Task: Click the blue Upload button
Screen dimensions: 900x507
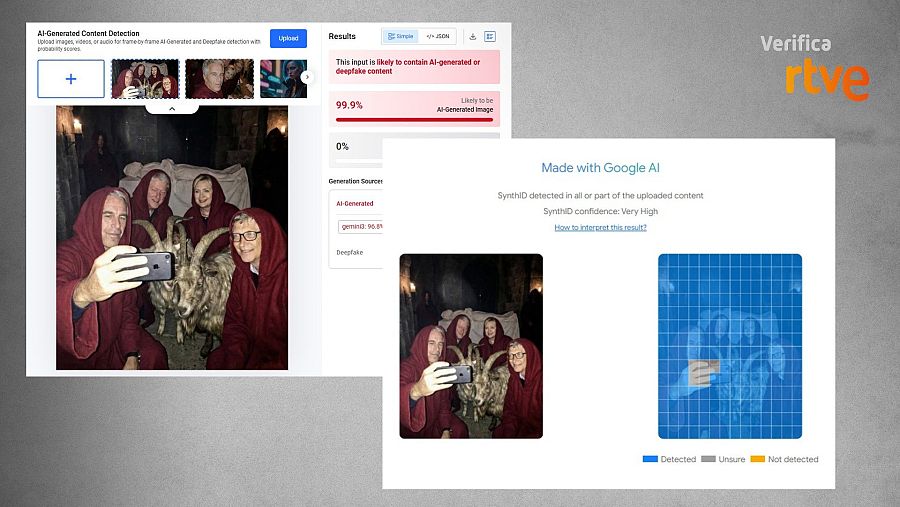Action: tap(288, 38)
